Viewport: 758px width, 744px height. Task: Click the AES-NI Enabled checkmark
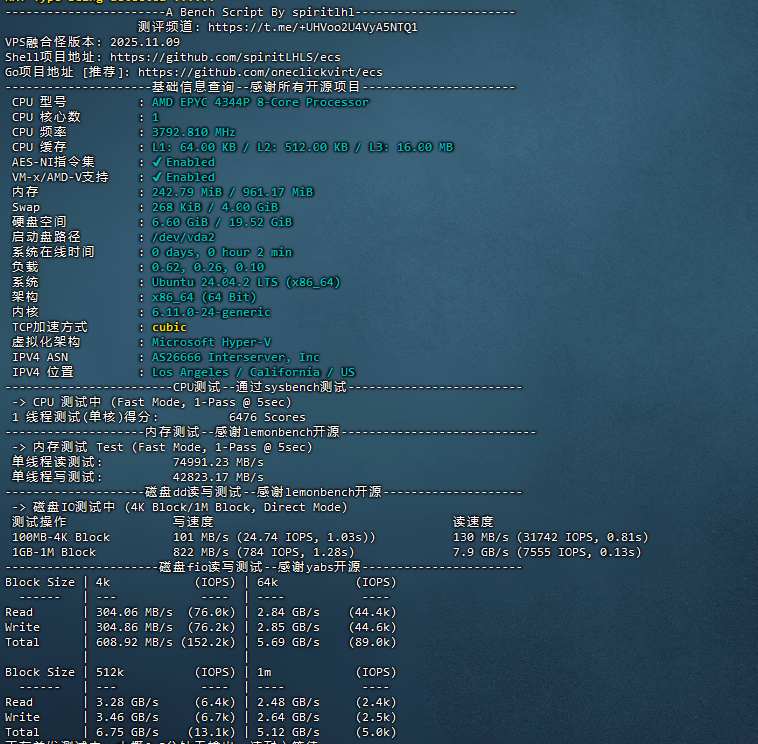[157, 162]
